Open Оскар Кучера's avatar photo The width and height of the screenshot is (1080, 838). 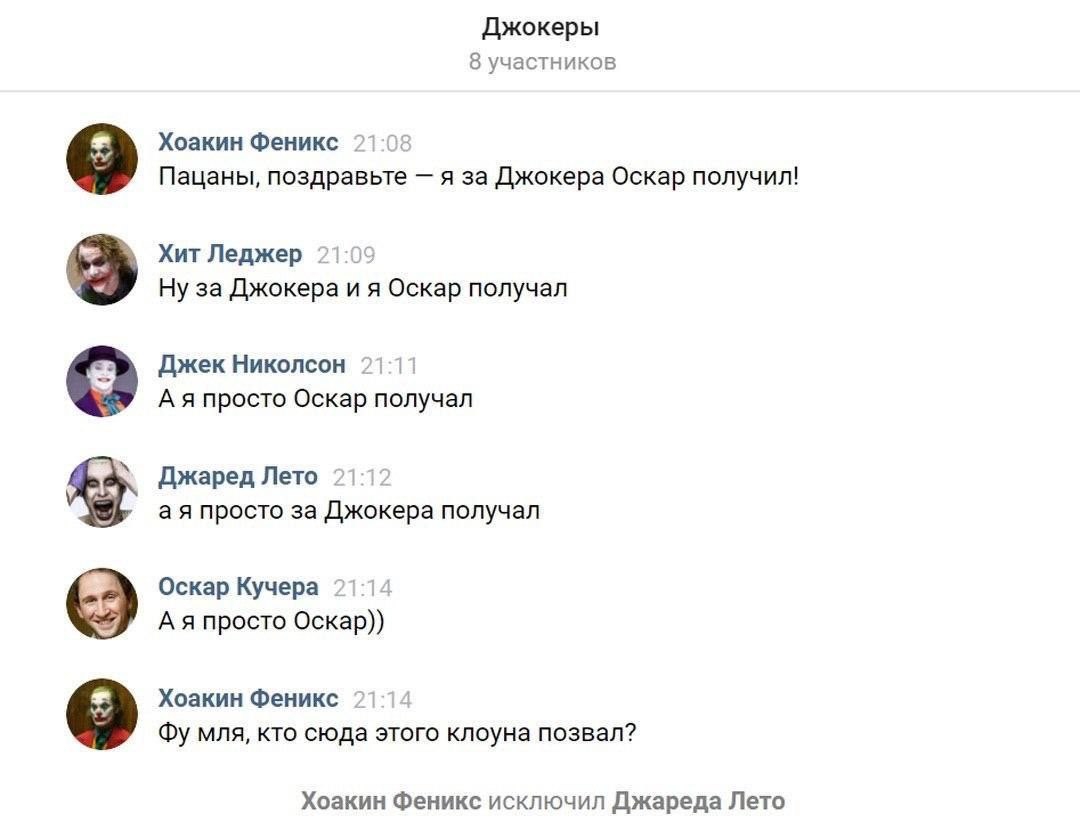102,603
